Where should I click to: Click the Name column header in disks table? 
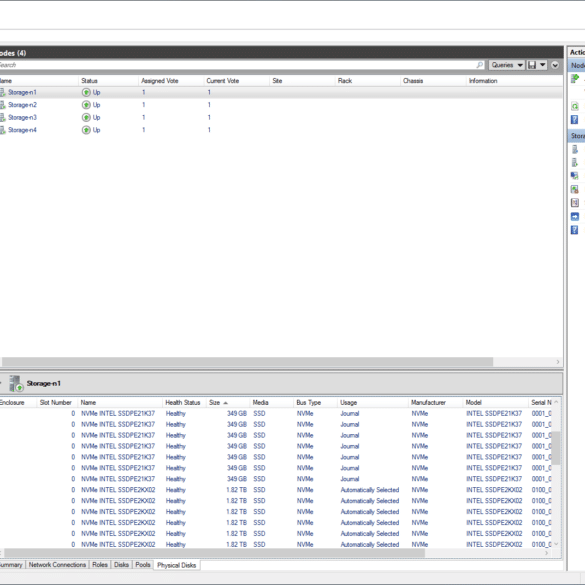click(120, 403)
